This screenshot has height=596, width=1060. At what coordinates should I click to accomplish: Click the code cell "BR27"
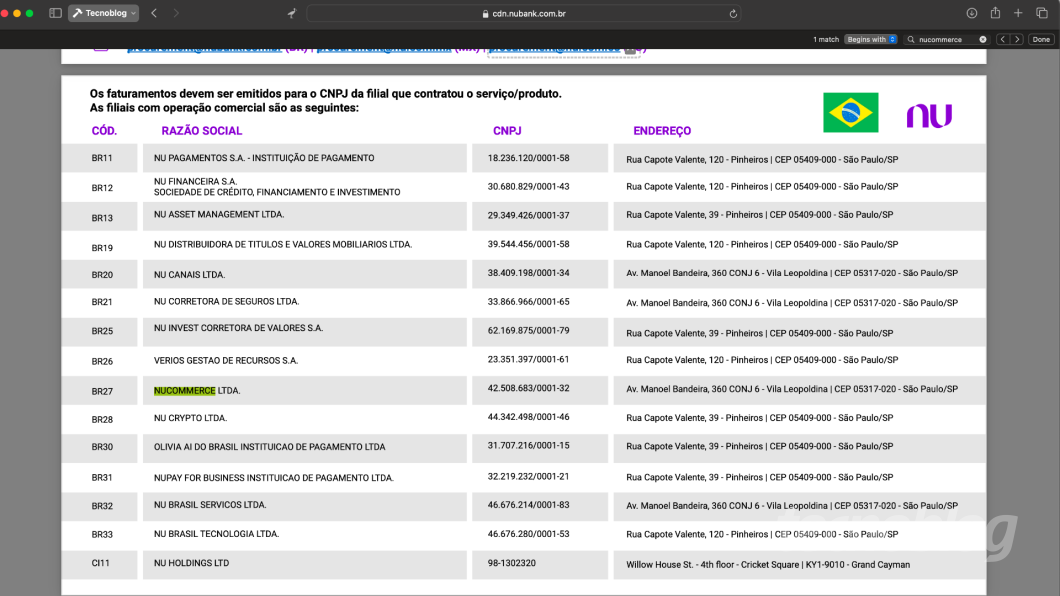pos(102,391)
